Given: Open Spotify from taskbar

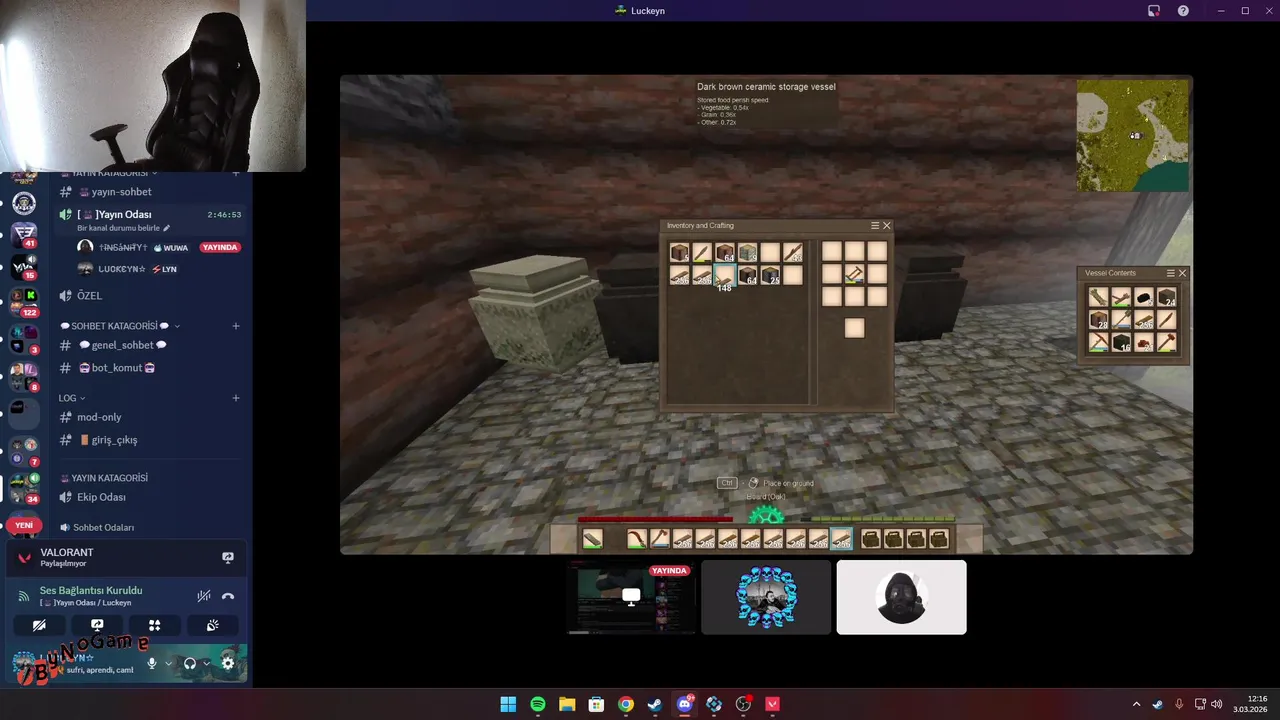Looking at the screenshot, I should [537, 704].
